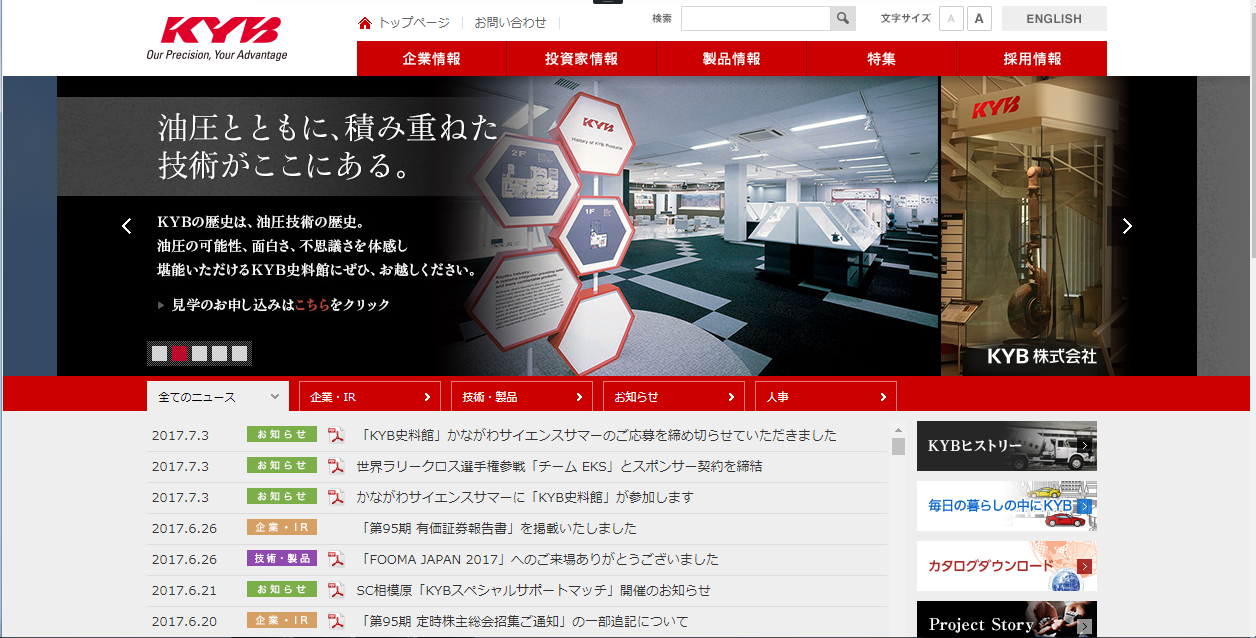Open SC相模原「KYBスペシャルサポートマッチ」 news headline
The height and width of the screenshot is (638, 1256).
[533, 590]
